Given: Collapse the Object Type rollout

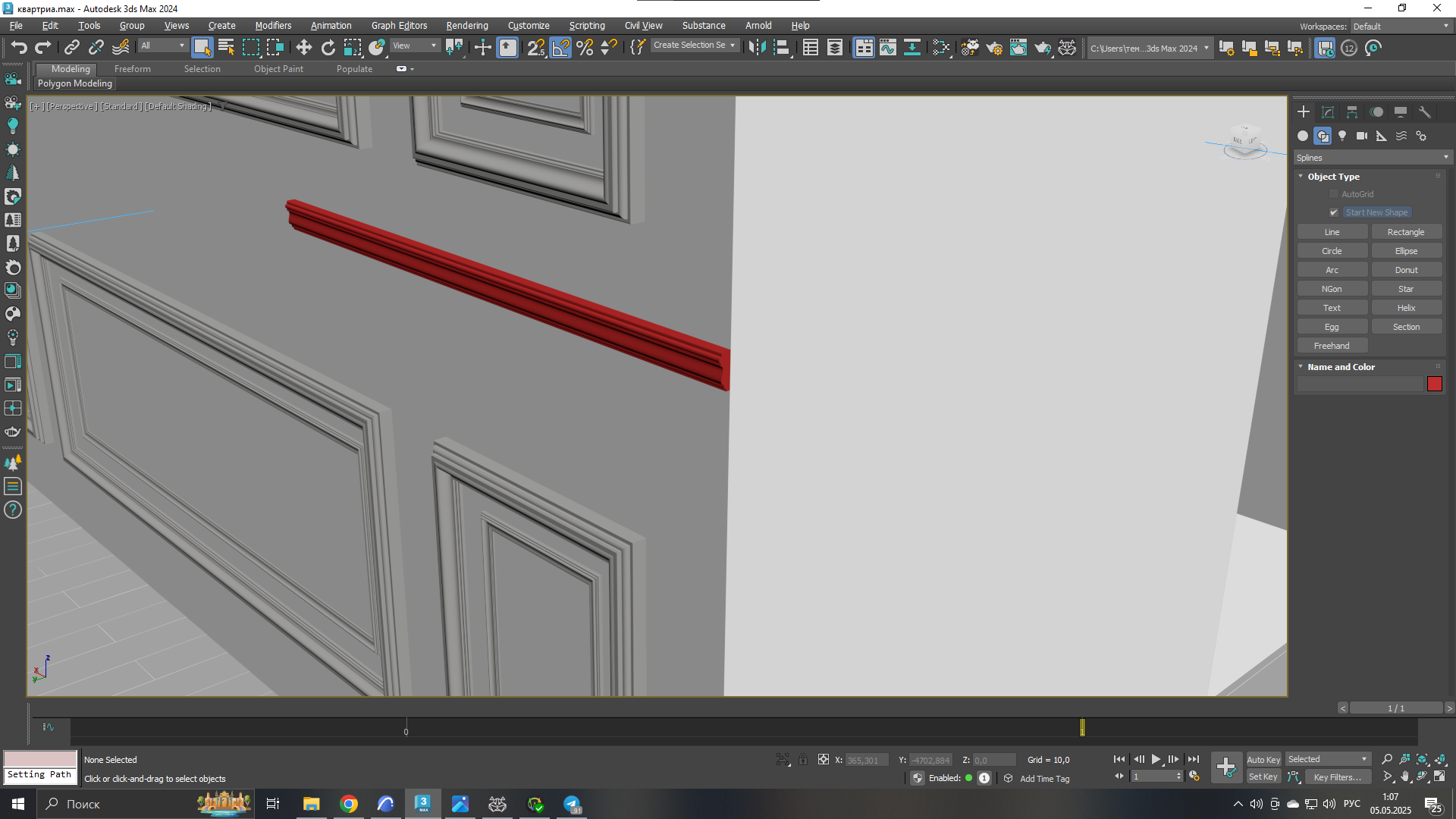Looking at the screenshot, I should click(1334, 177).
